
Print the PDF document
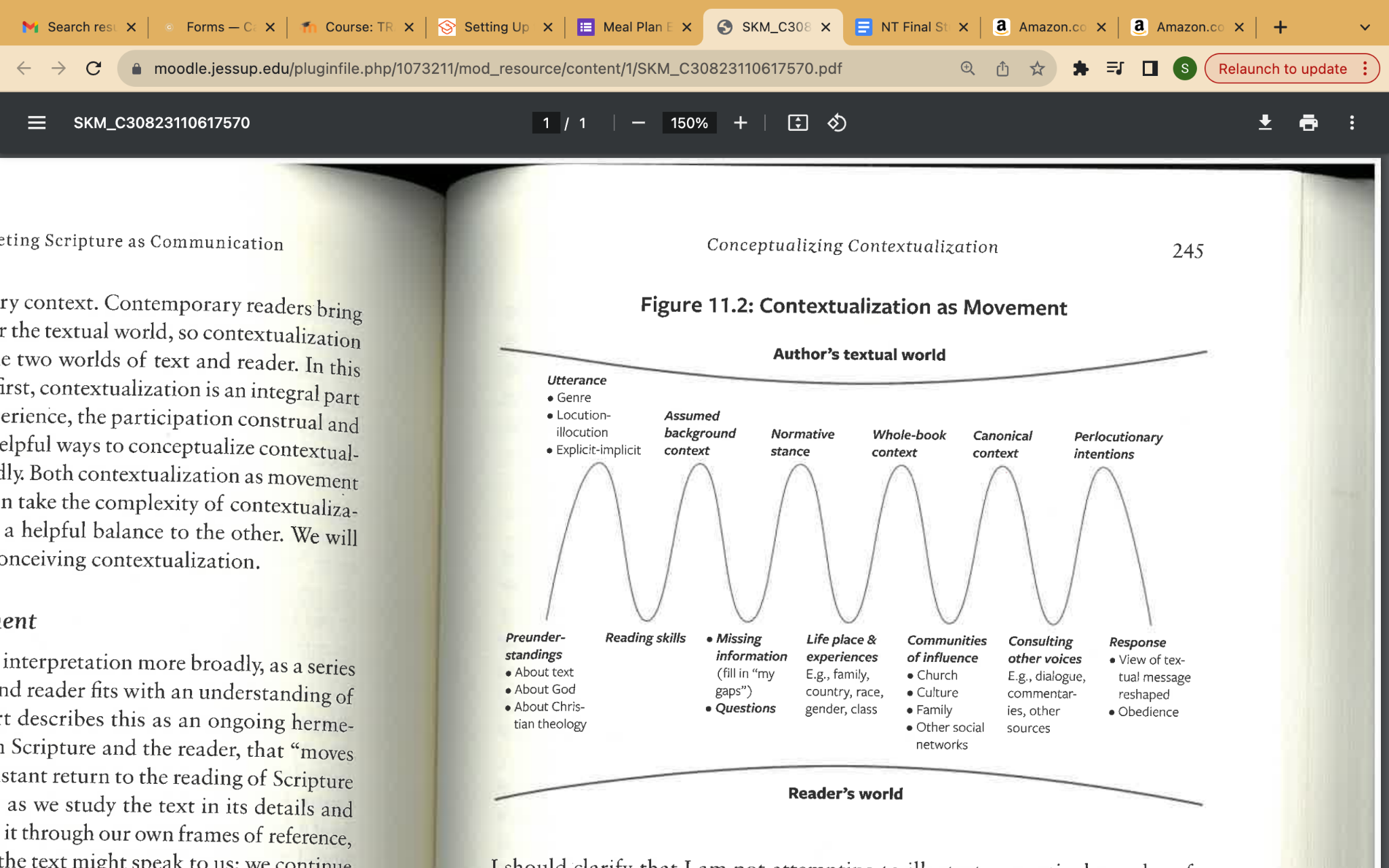click(1308, 123)
